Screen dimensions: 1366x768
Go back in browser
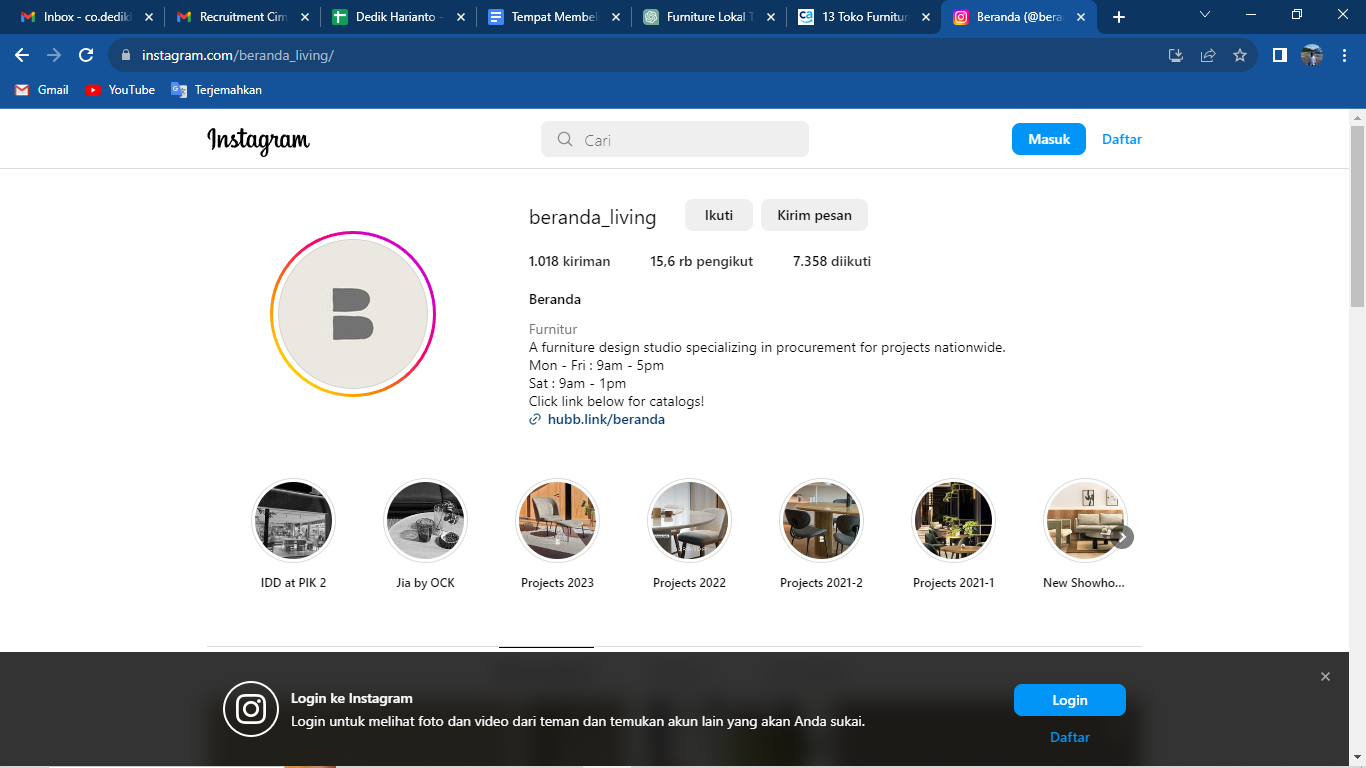coord(22,55)
